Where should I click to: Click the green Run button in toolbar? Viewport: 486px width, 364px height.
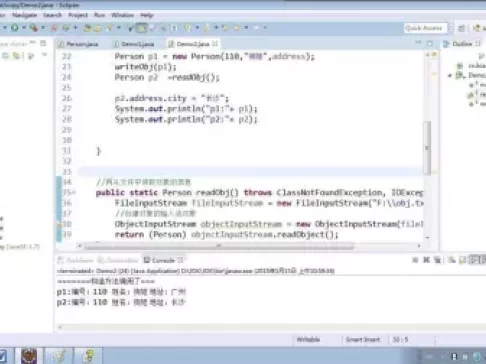coord(15,28)
